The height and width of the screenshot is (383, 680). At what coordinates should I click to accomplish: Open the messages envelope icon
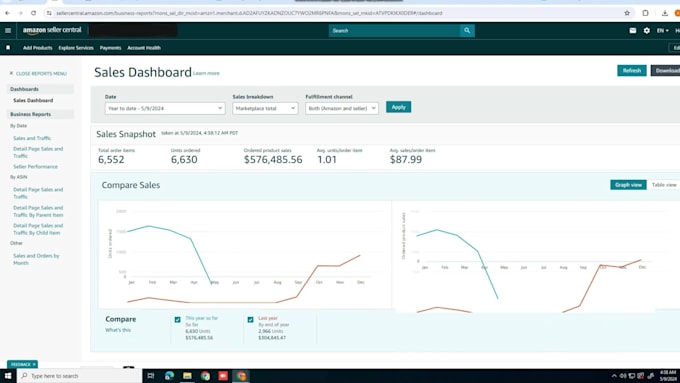[633, 30]
